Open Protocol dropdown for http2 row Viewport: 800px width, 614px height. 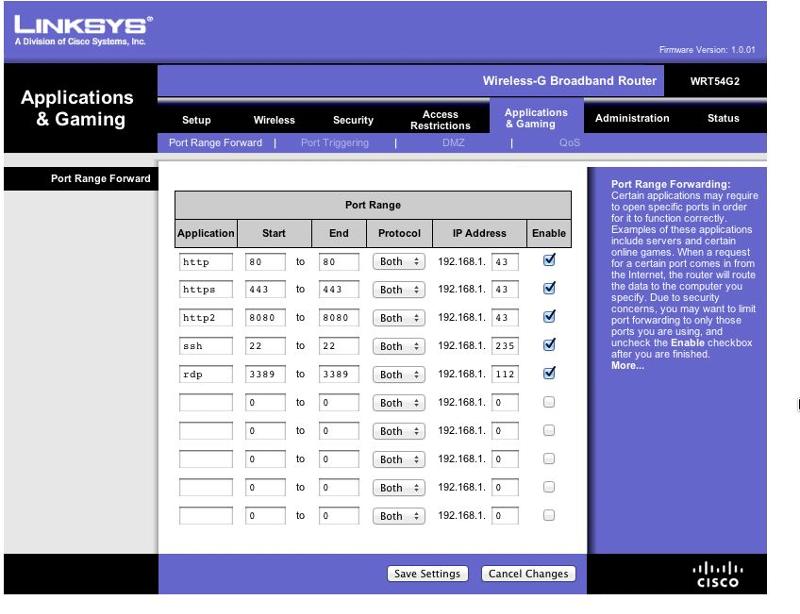pyautogui.click(x=398, y=318)
